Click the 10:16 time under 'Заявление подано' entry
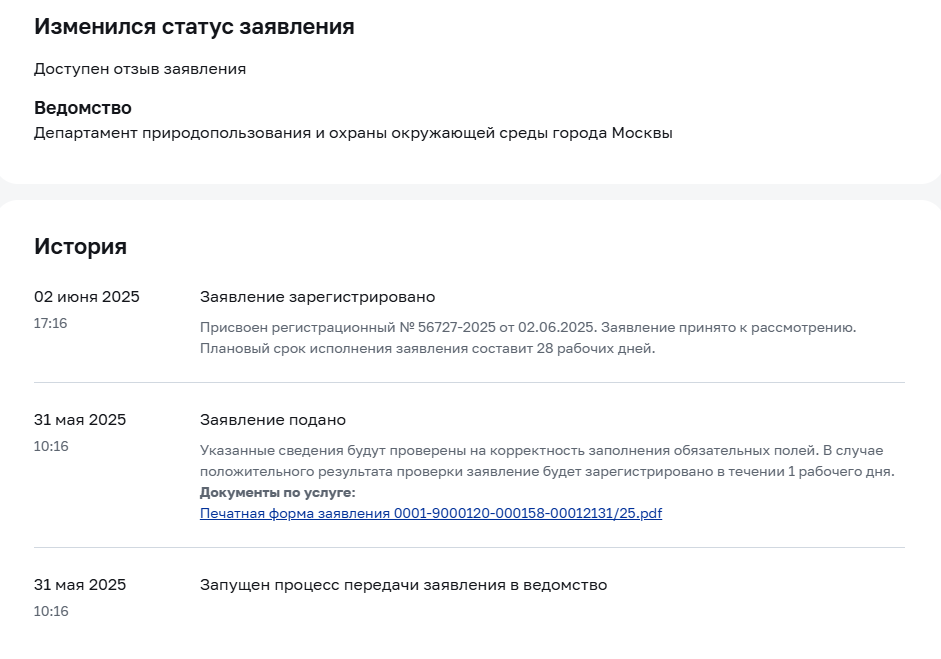The image size is (941, 659). [x=51, y=447]
